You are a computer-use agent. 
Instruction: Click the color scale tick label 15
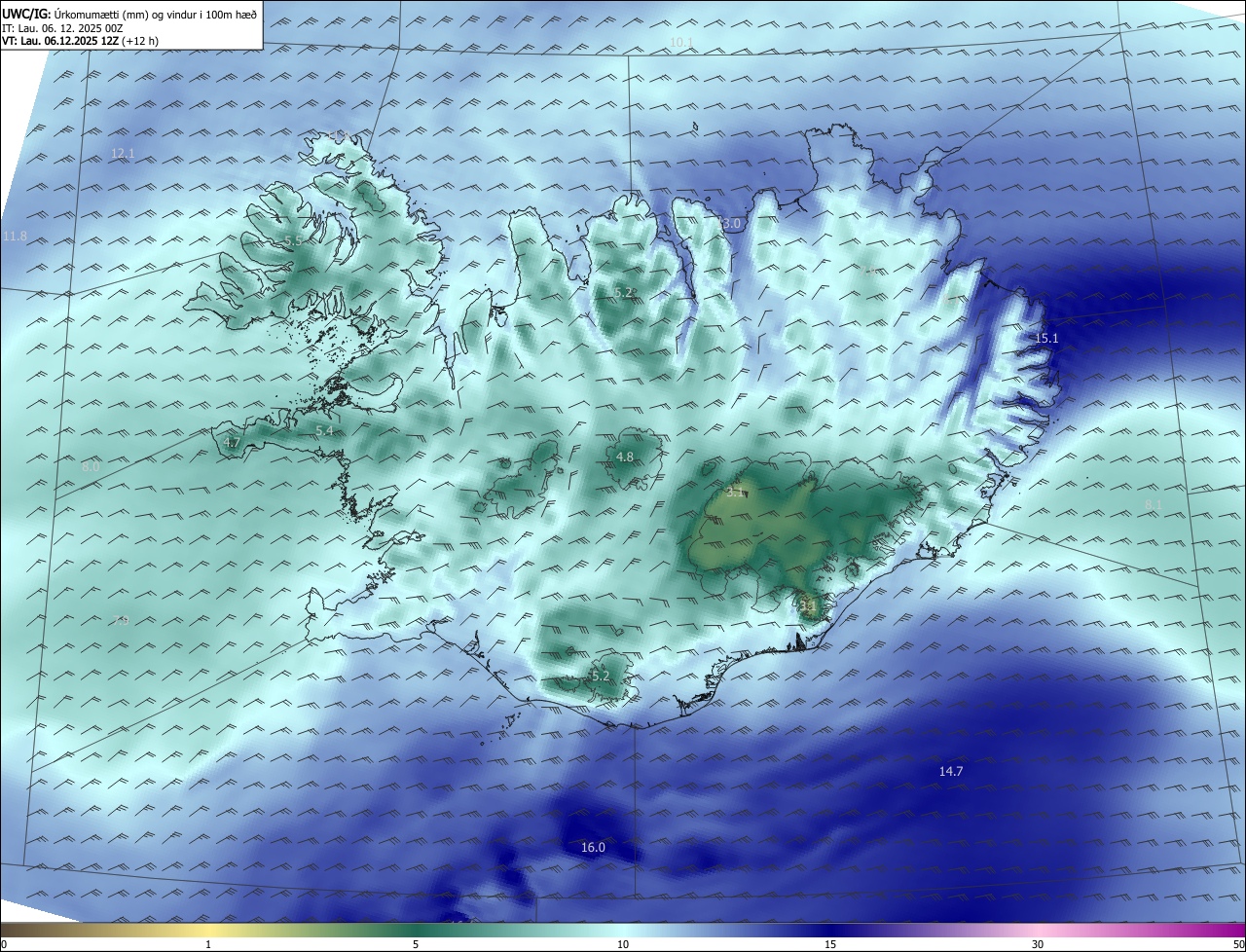(x=830, y=944)
